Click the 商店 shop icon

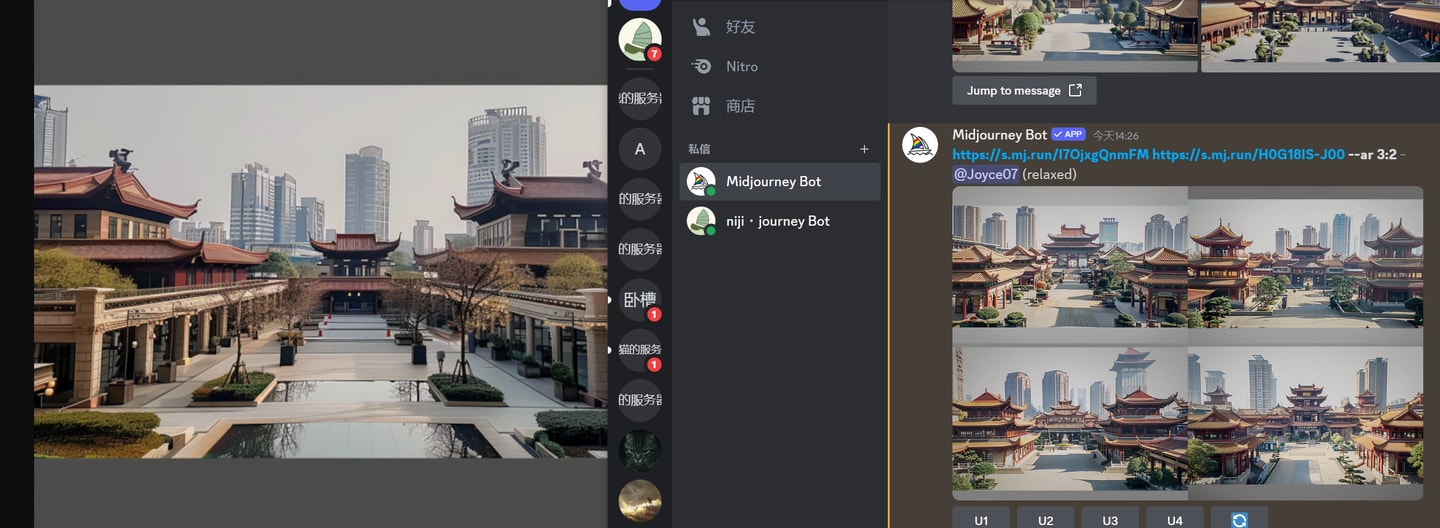702,106
